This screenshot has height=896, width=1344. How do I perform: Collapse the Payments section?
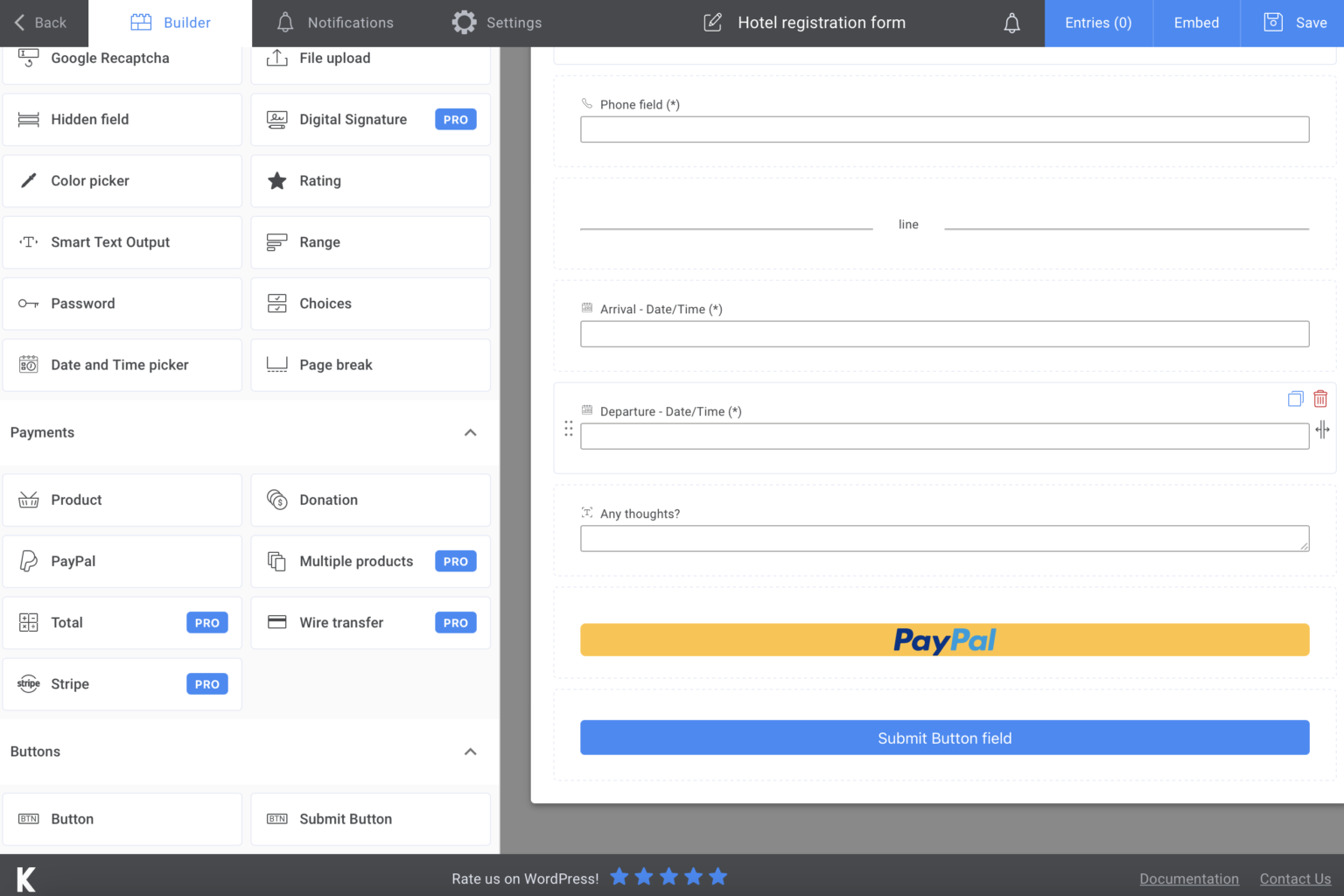point(470,432)
